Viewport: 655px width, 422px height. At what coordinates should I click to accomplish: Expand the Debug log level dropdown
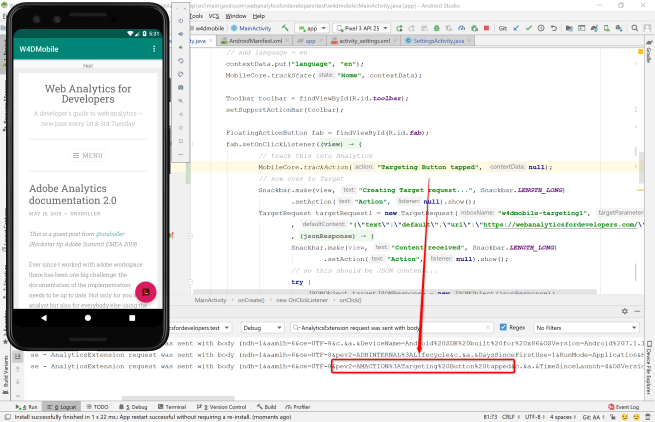point(261,326)
